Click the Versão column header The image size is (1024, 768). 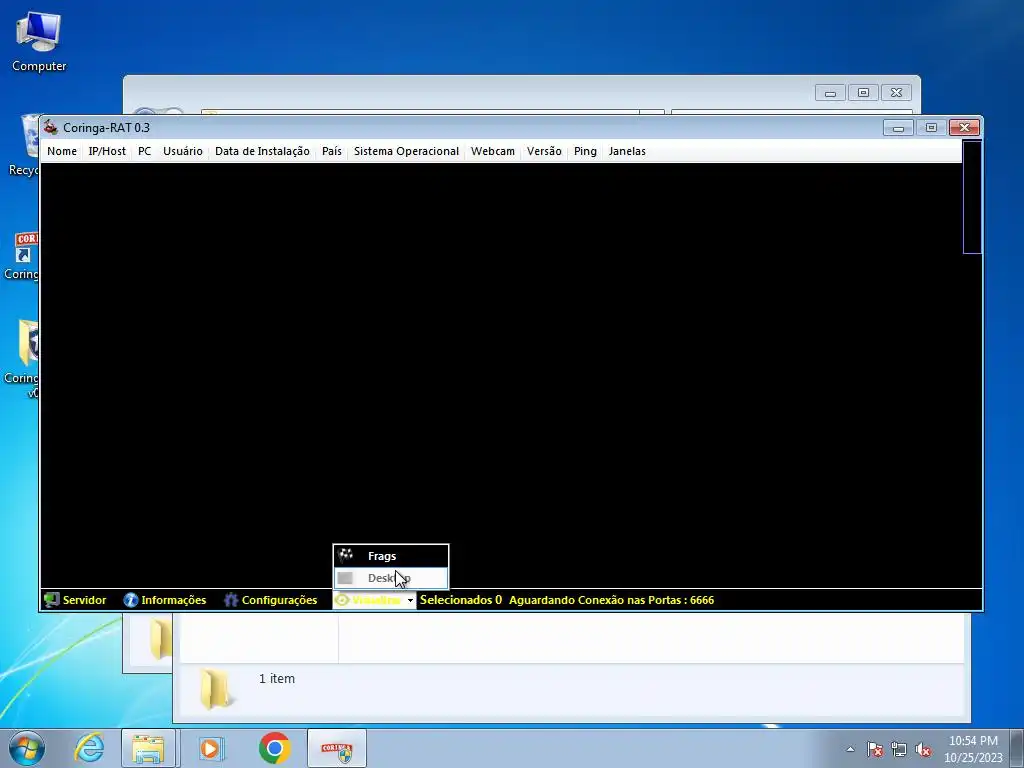coord(544,151)
